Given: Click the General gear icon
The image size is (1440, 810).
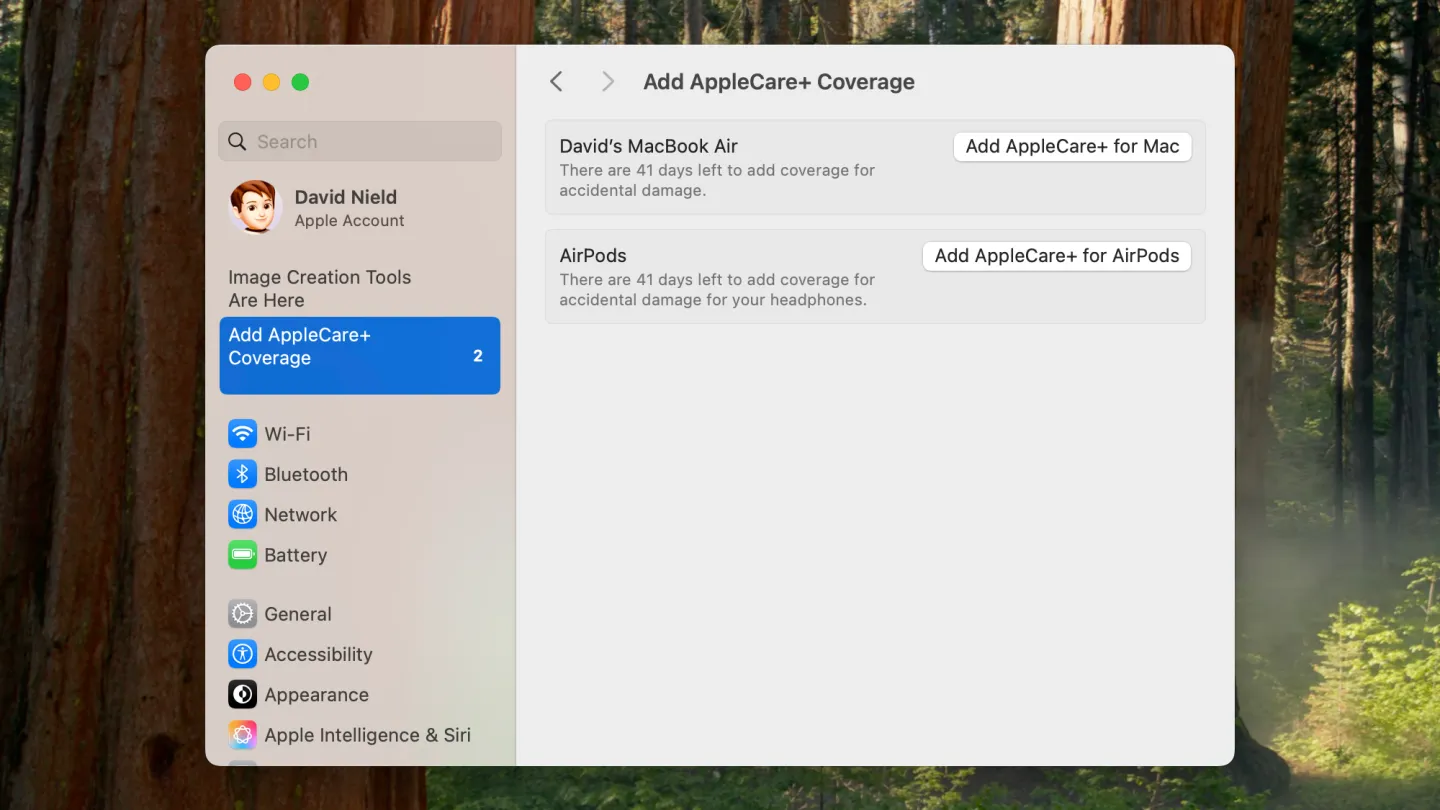Looking at the screenshot, I should [x=242, y=614].
